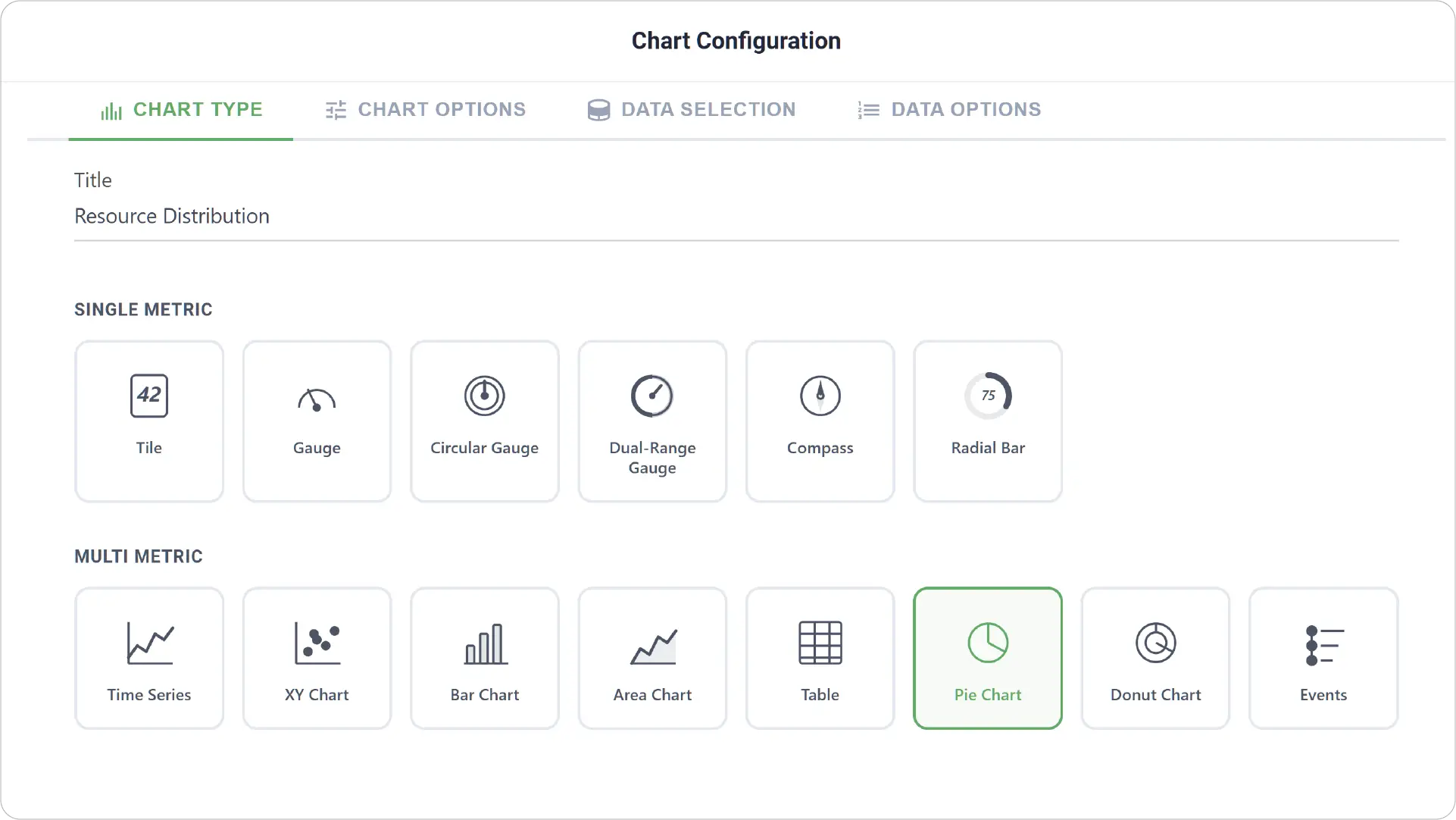Go to the Data Options tab
The height and width of the screenshot is (820, 1456).
point(949,110)
